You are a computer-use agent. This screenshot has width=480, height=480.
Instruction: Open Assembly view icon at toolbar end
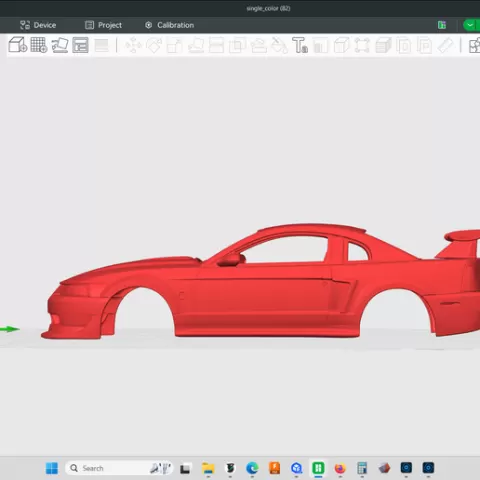point(474,46)
